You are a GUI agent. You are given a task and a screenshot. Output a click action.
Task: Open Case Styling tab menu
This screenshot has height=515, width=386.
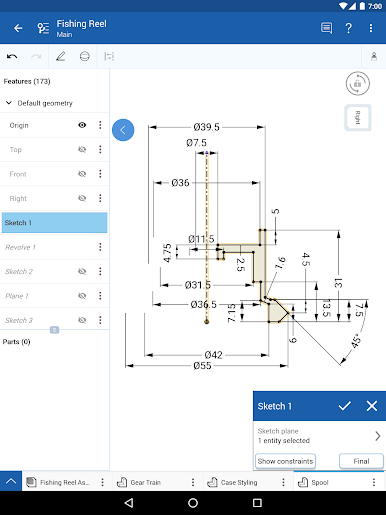pyautogui.click(x=283, y=482)
